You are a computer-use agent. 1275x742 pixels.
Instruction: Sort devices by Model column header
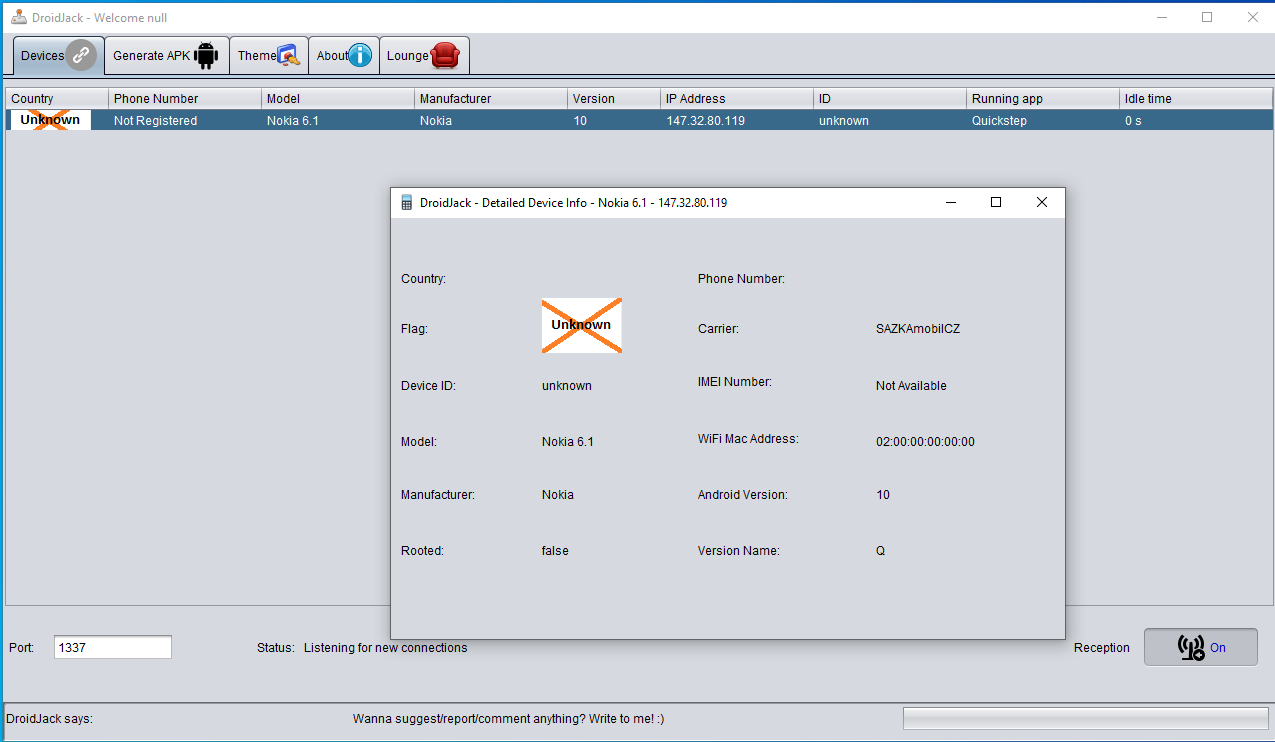(x=338, y=99)
